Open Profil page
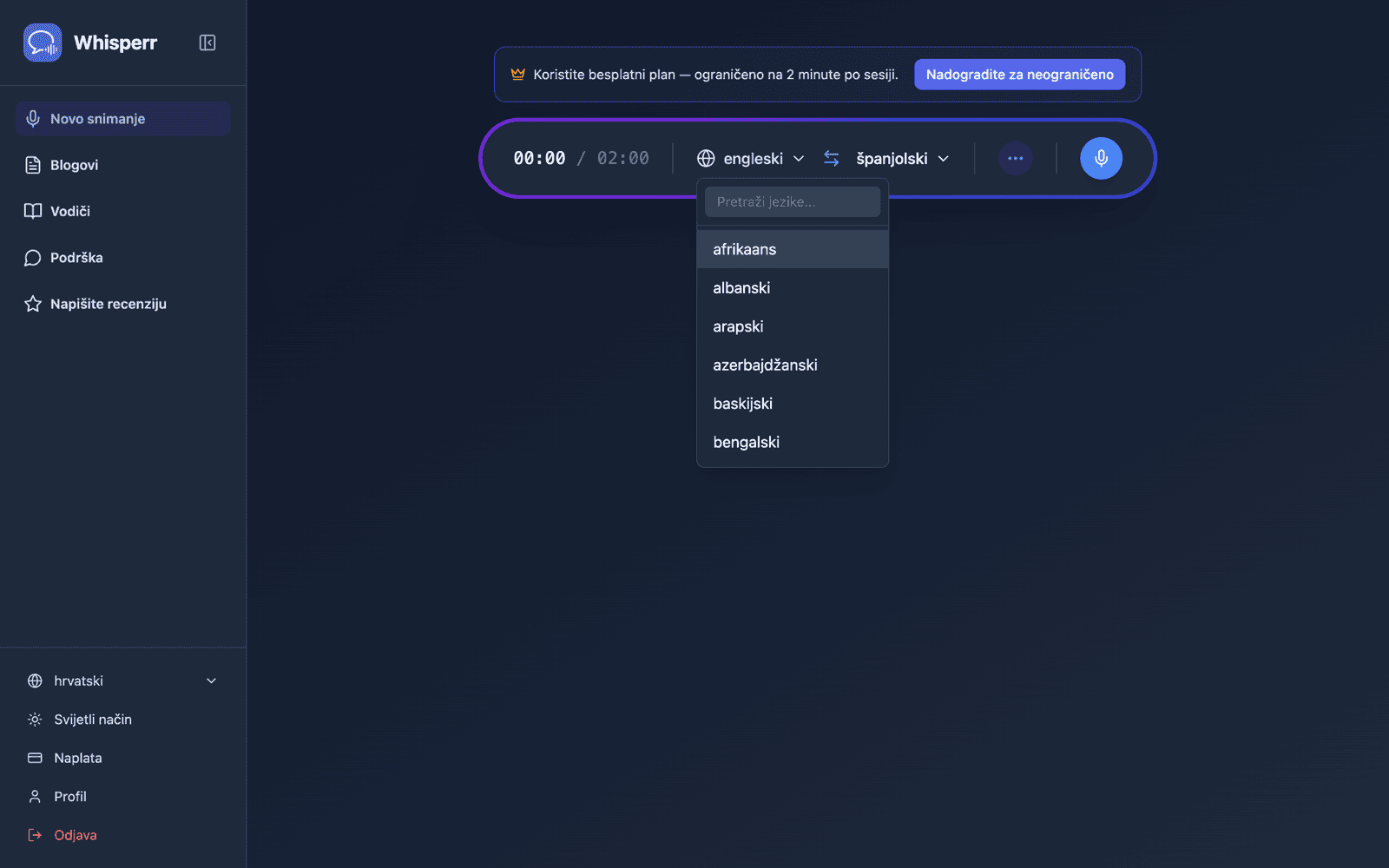 click(x=122, y=797)
